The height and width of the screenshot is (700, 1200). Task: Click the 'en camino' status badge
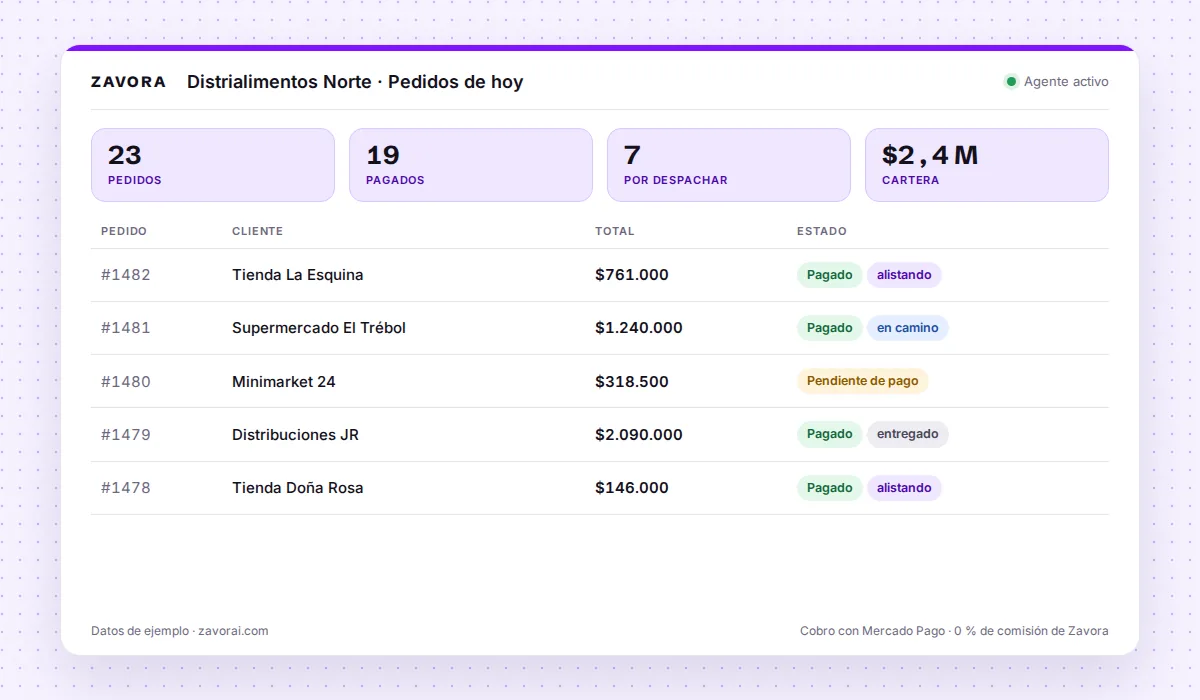[x=908, y=328]
